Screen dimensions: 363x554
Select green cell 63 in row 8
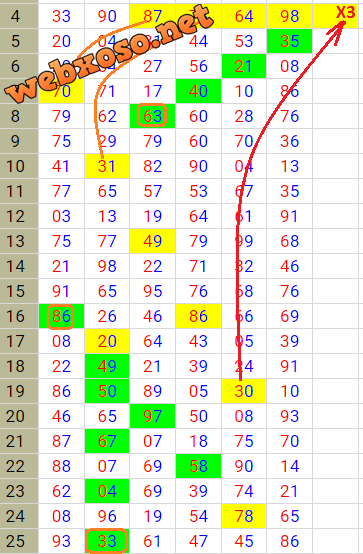coord(152,116)
